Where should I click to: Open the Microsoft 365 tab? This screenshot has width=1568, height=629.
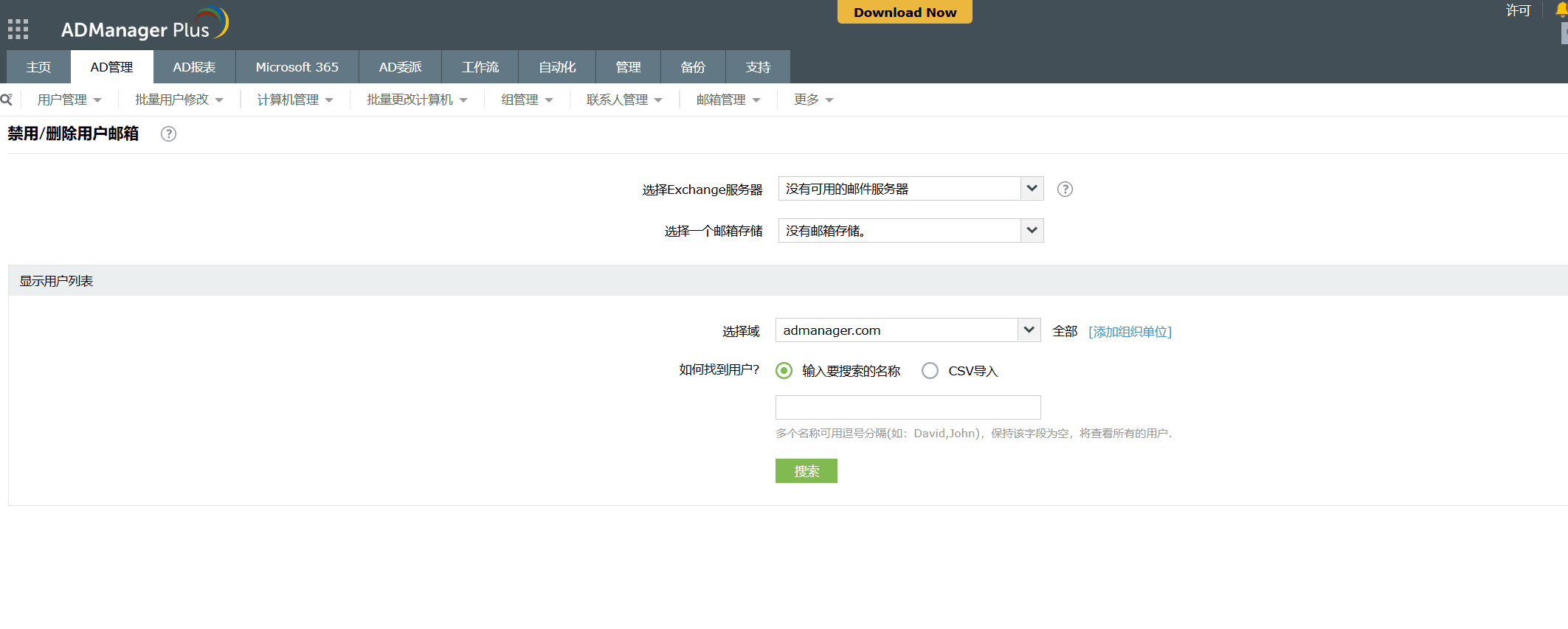[x=297, y=67]
